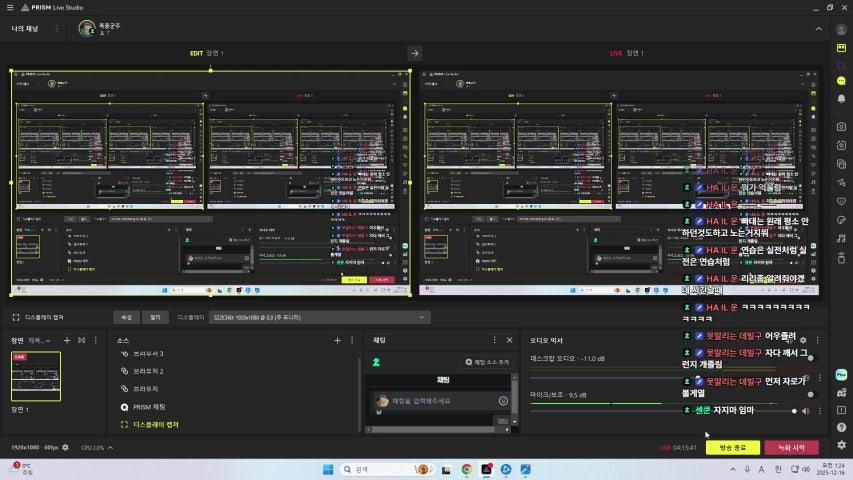Open the 필터 filter tab
The height and width of the screenshot is (480, 853).
click(154, 317)
